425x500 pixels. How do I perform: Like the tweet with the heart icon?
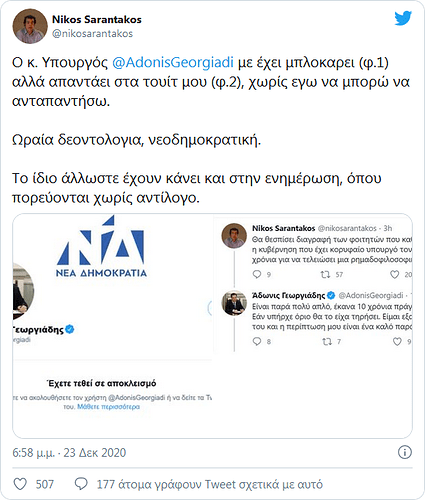pos(20,484)
